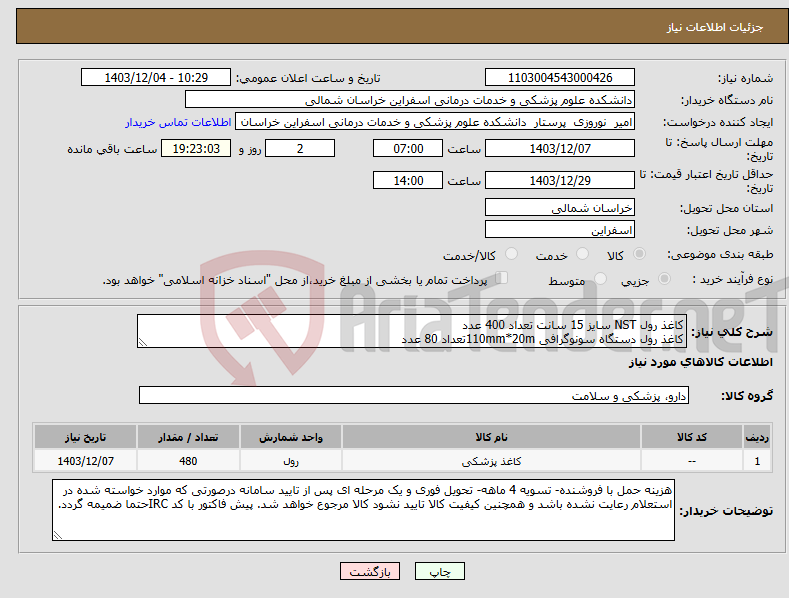Click the announcement date field 1403/12/04 - 10:29
The height and width of the screenshot is (598, 789).
tap(156, 78)
